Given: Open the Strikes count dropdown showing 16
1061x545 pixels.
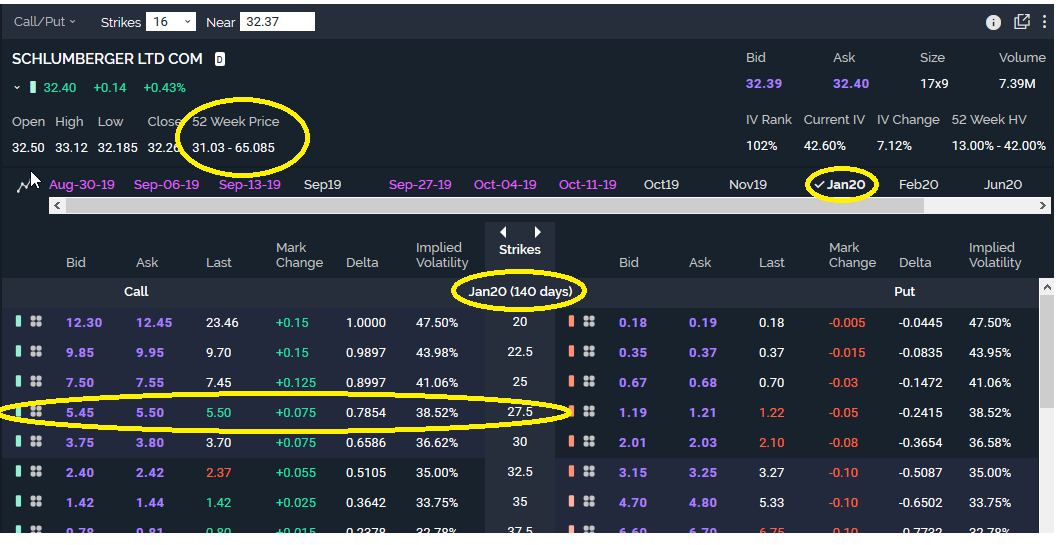Looking at the screenshot, I should coord(171,22).
